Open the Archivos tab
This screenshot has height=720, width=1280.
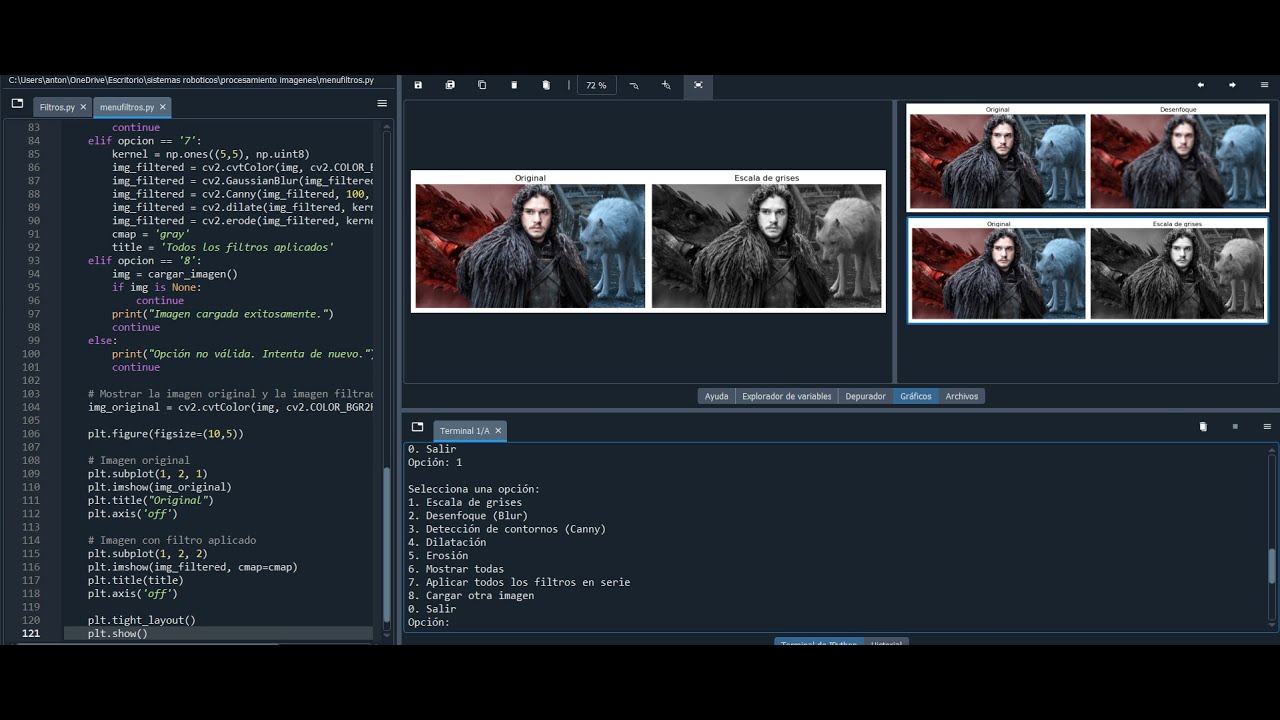962,396
